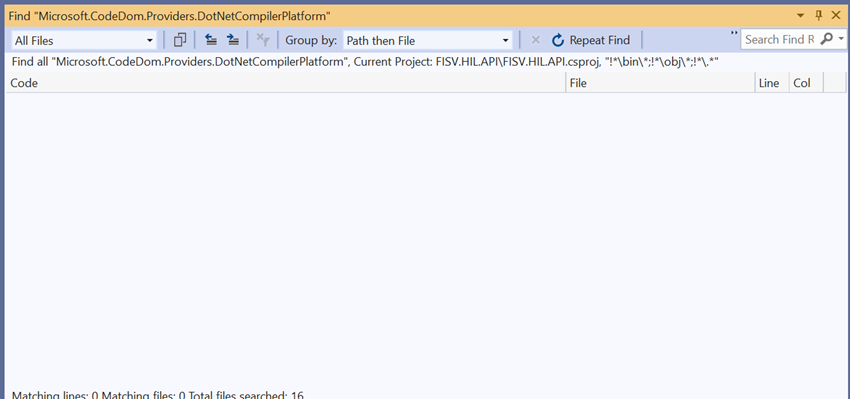Sort by the Code column header
Screen dimensions: 850x399
(286, 83)
